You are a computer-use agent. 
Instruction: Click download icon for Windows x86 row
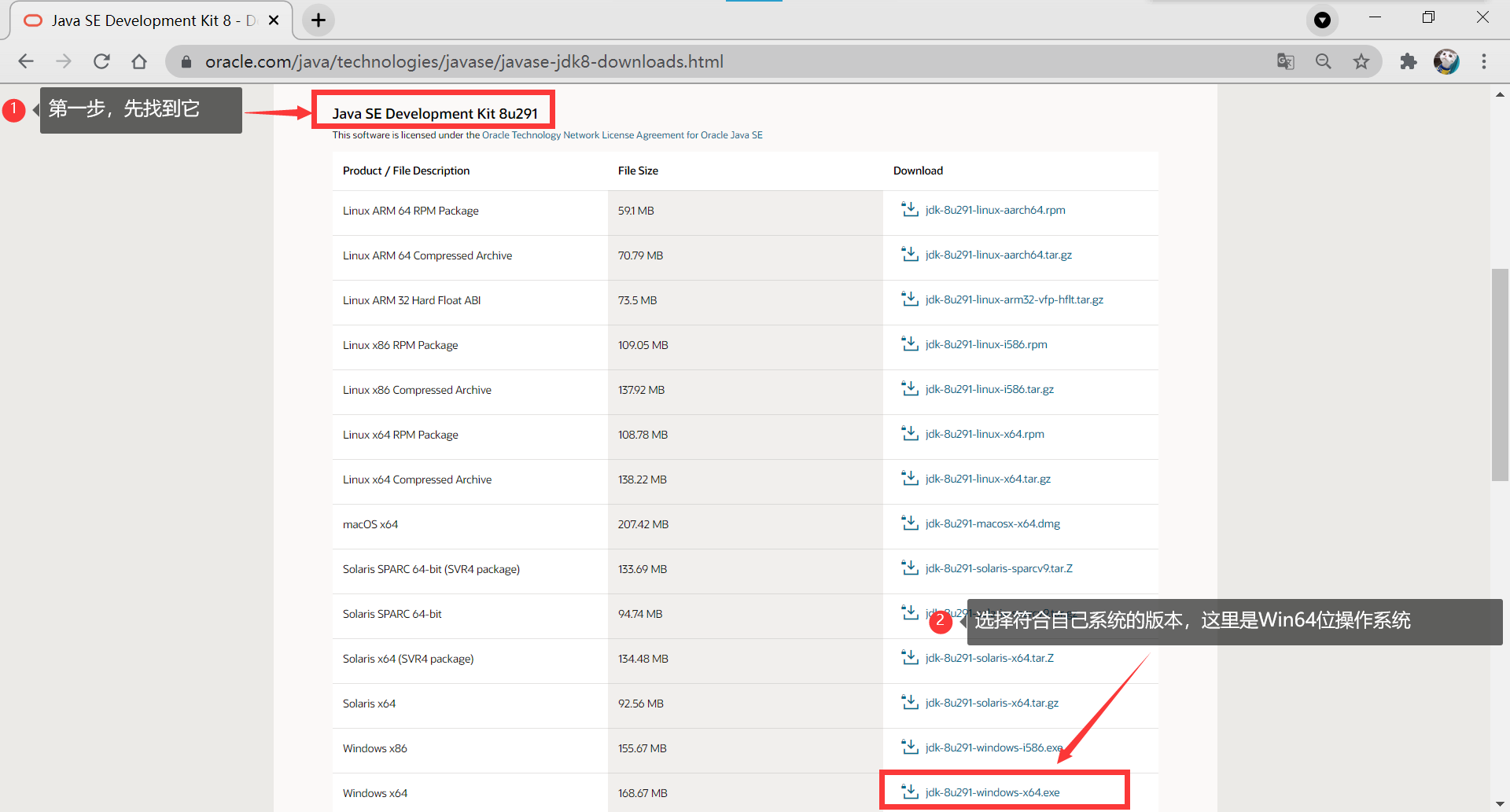coord(910,747)
